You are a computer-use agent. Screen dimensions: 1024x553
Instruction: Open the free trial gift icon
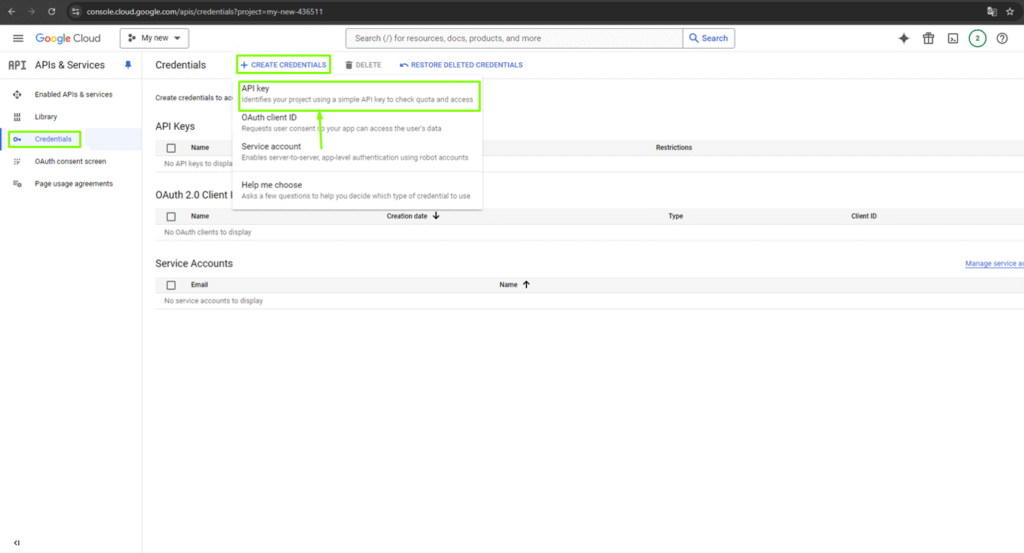(x=928, y=39)
